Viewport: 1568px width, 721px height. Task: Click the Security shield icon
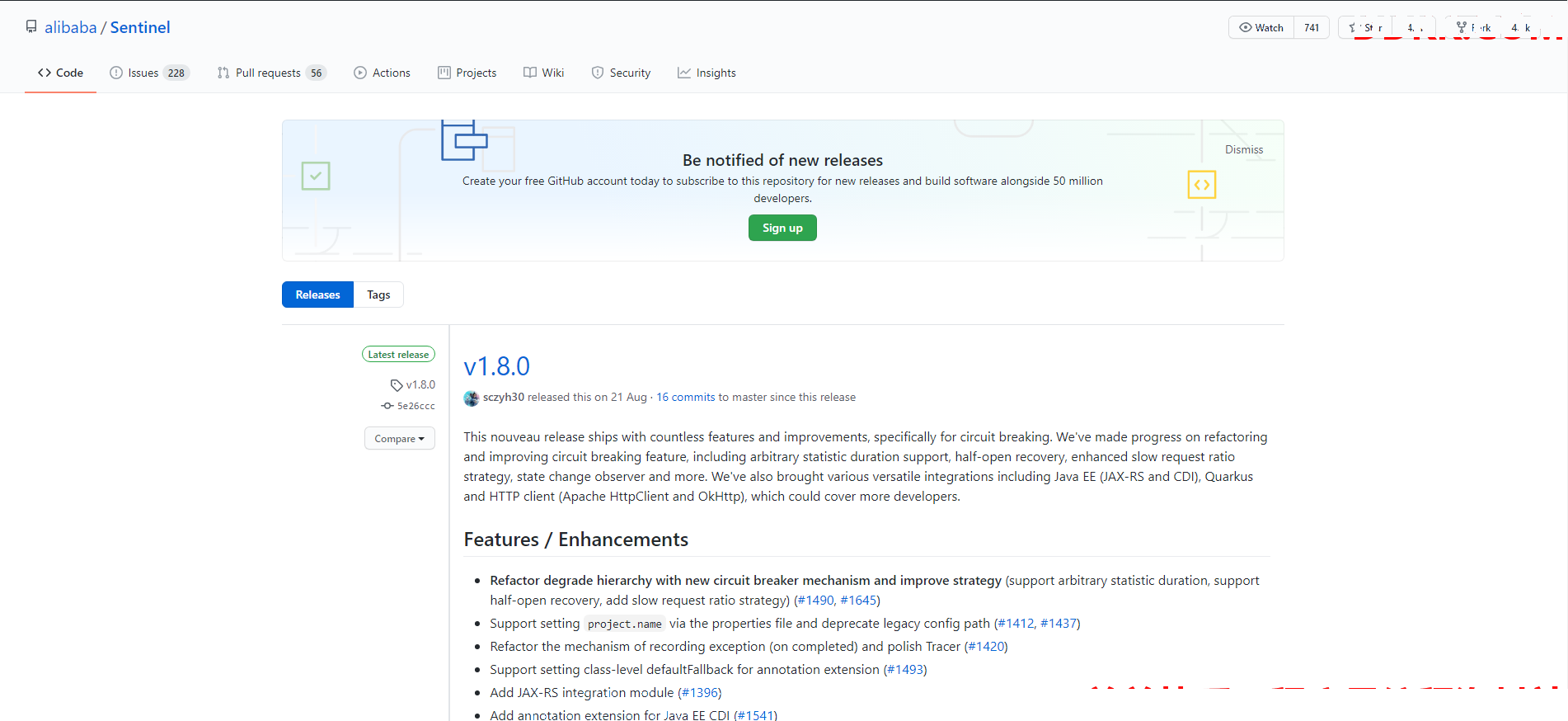pos(598,73)
